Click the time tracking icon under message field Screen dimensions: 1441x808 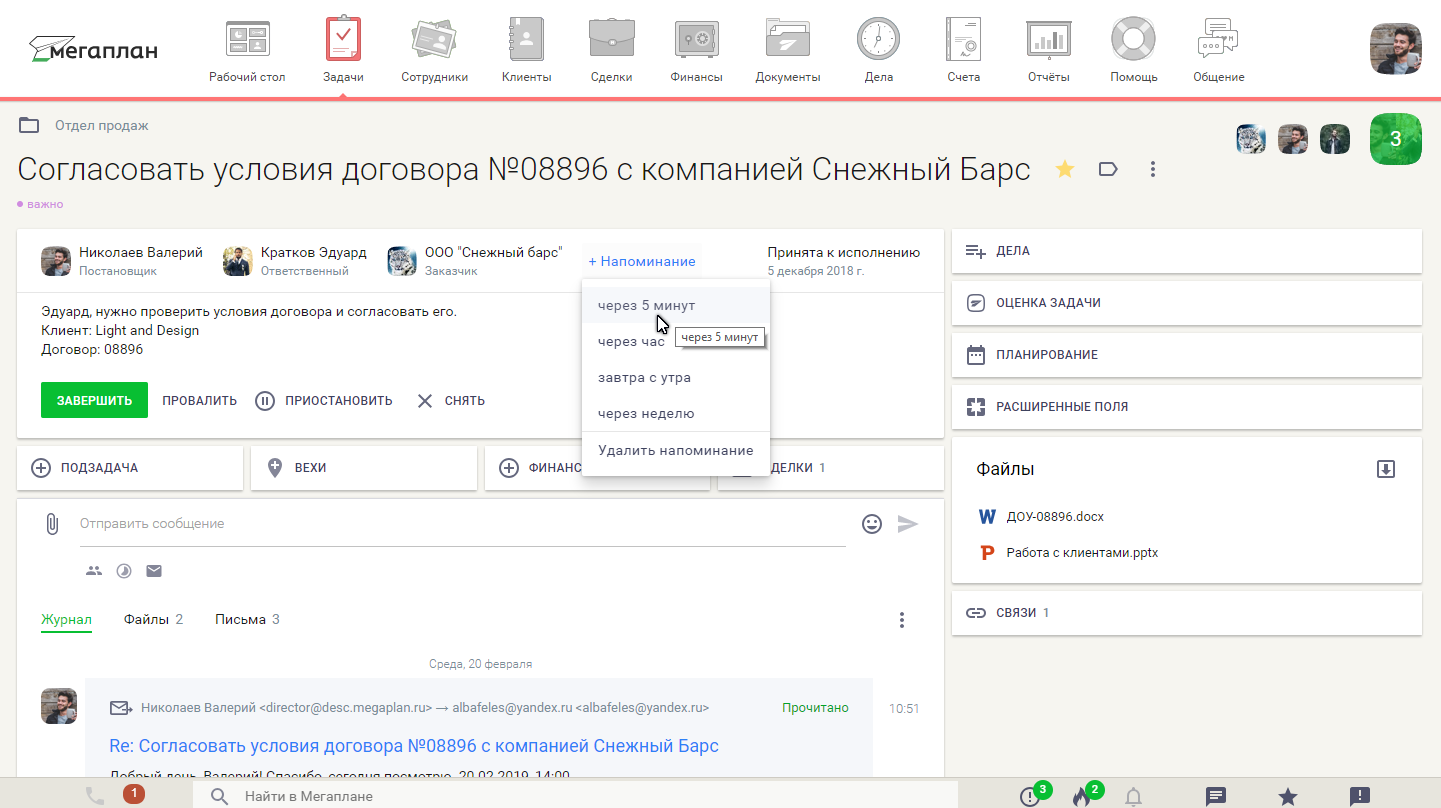pos(124,571)
